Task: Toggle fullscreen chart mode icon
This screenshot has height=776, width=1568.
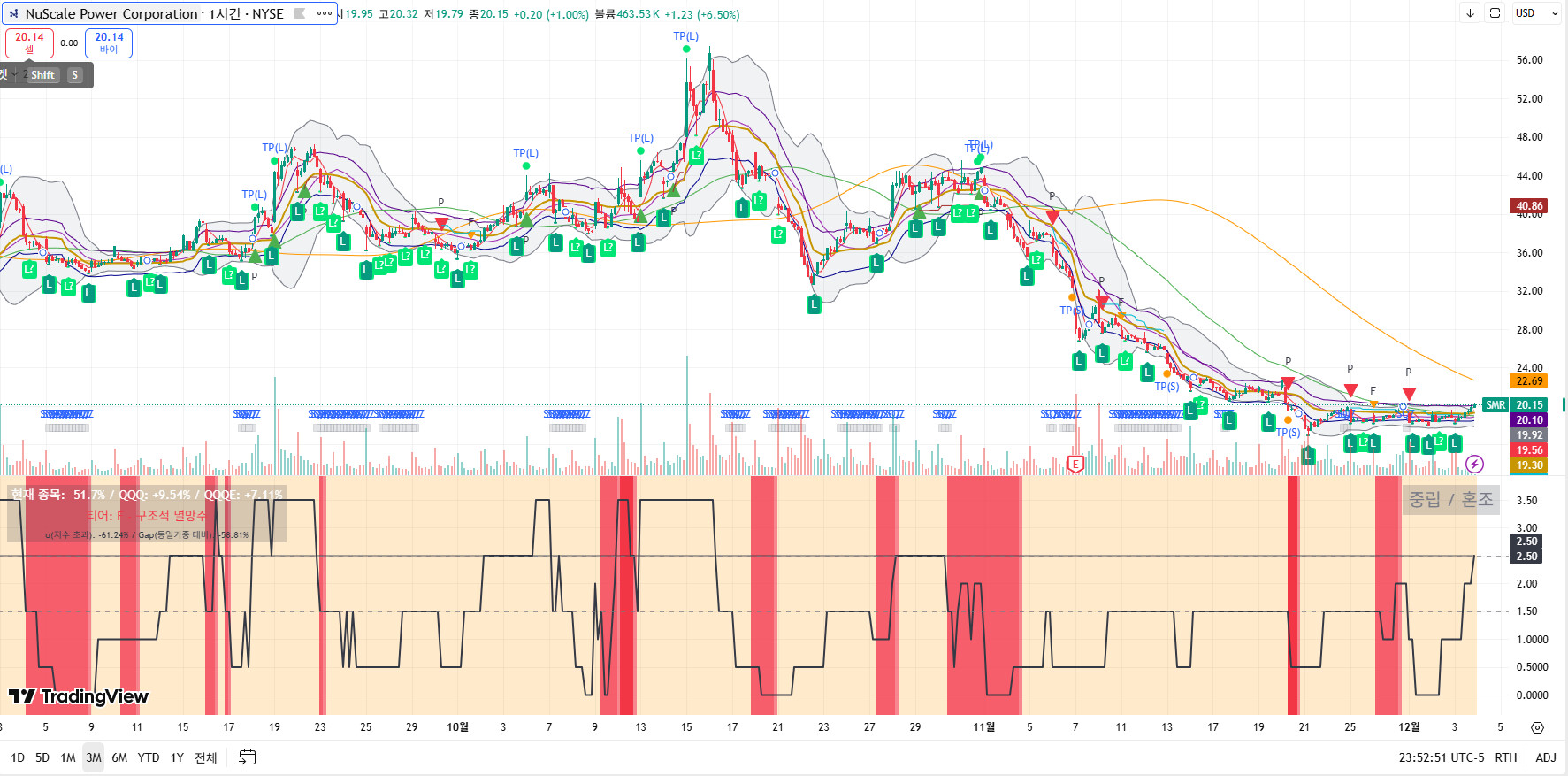Action: click(1495, 13)
